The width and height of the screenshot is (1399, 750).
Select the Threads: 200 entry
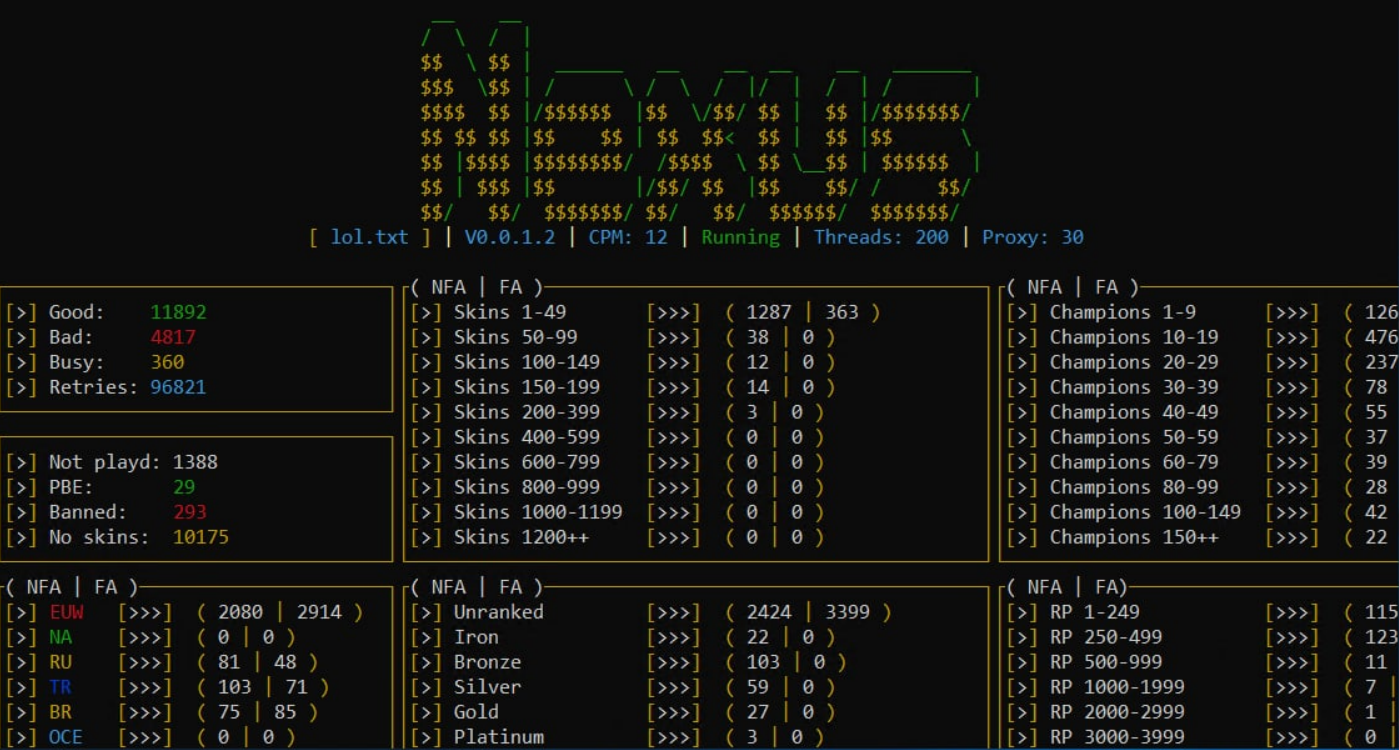(x=881, y=237)
